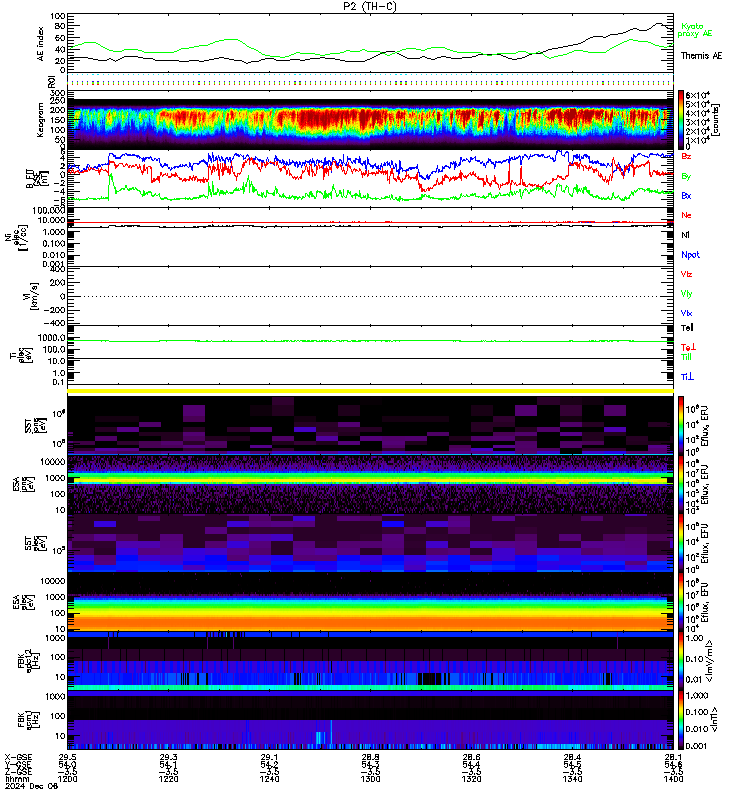Select the Themis AE legend label
The image size is (750, 800).
[701, 56]
